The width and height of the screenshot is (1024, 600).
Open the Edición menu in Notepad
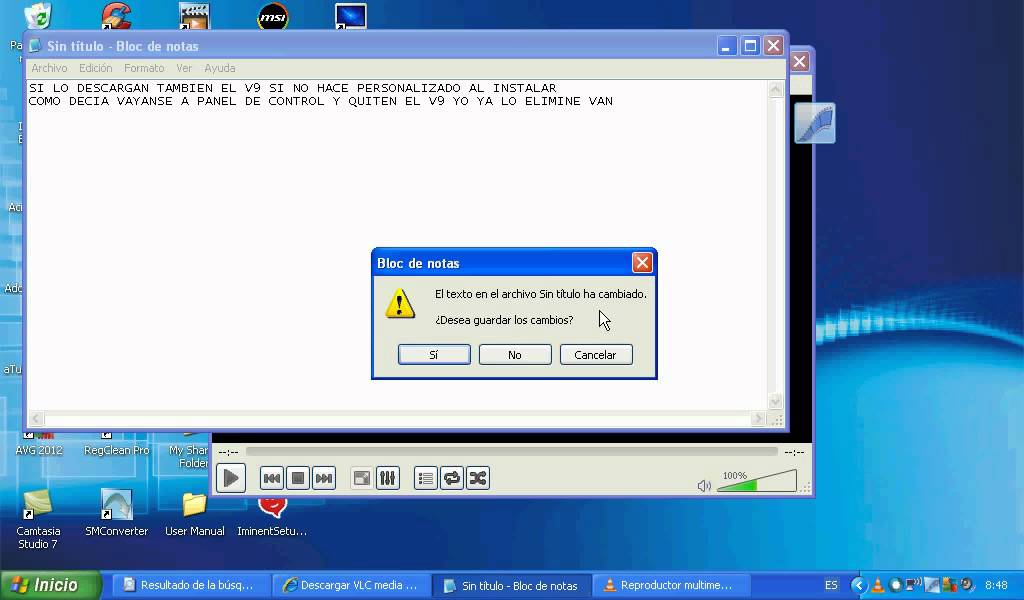pyautogui.click(x=95, y=68)
